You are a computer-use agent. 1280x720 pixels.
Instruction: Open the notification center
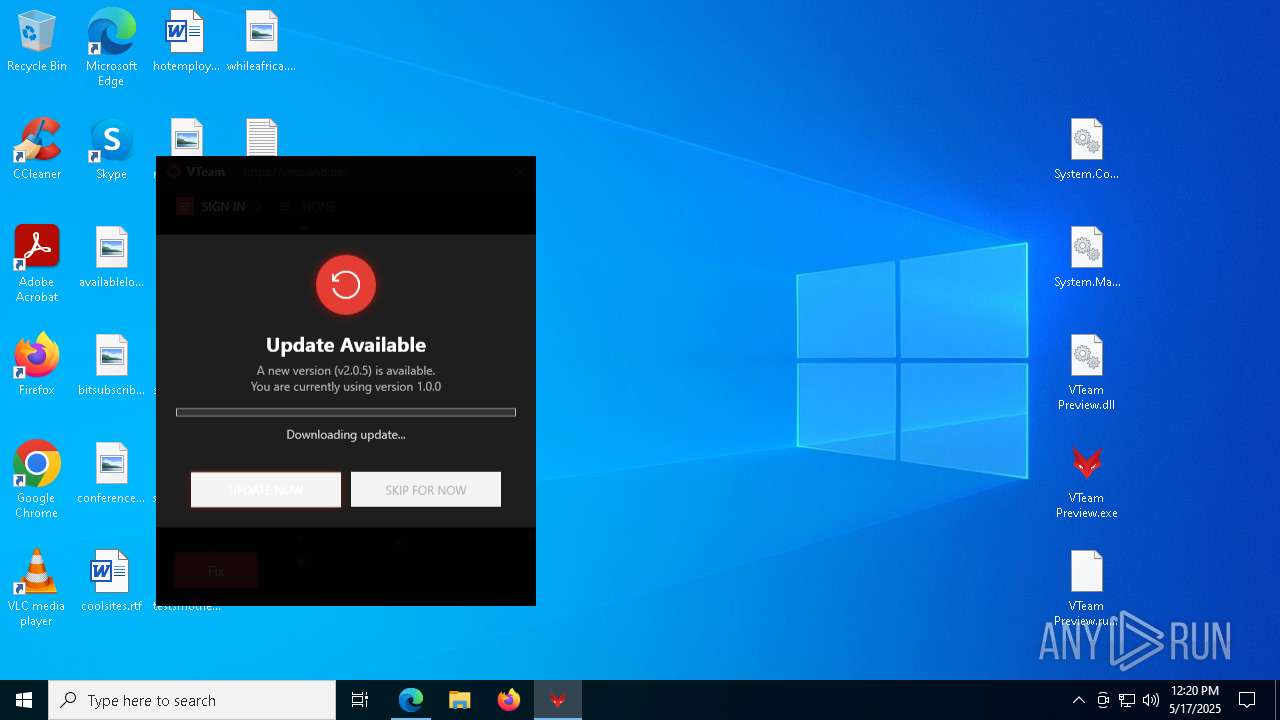pyautogui.click(x=1247, y=700)
